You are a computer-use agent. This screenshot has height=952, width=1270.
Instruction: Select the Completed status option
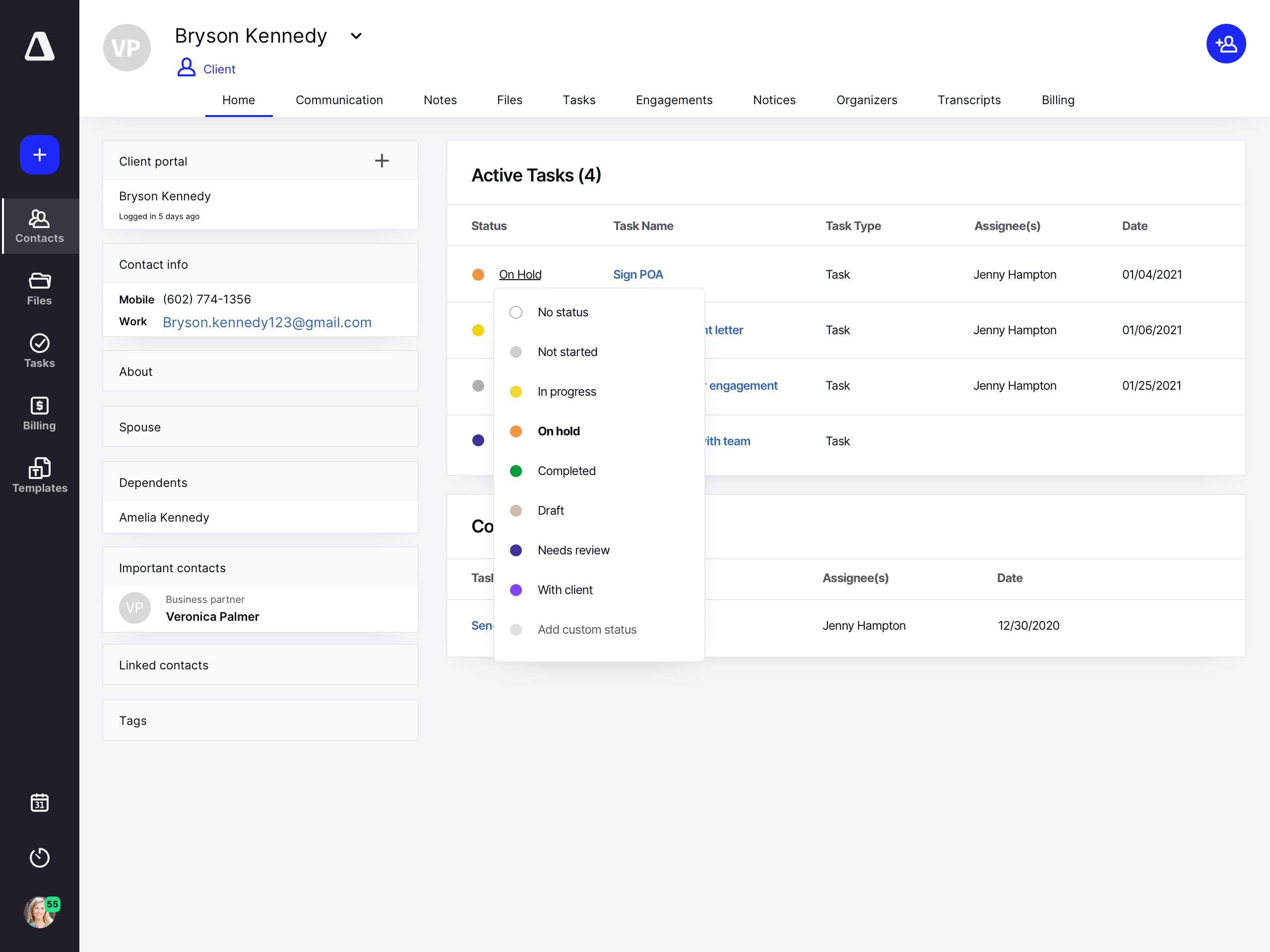click(566, 471)
